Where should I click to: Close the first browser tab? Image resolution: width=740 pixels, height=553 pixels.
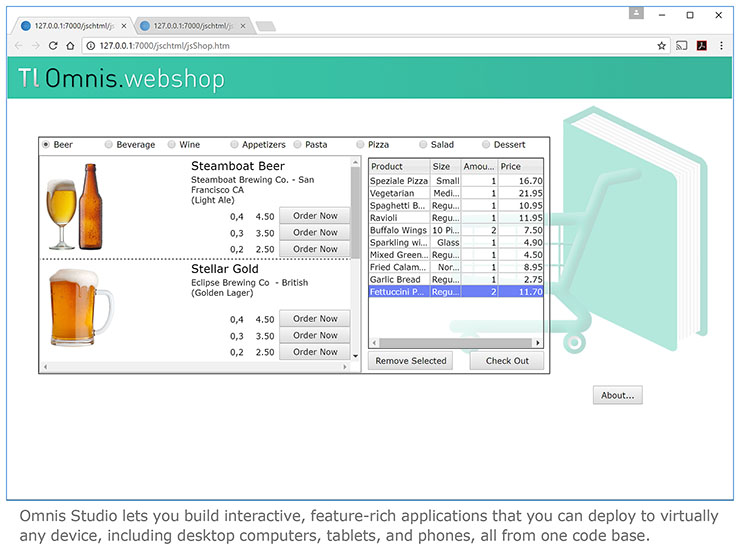(x=125, y=26)
